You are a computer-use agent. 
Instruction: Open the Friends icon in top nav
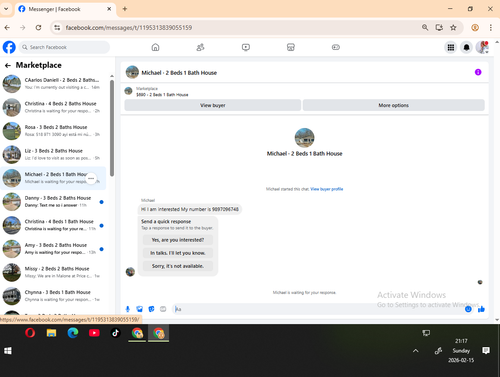click(x=200, y=47)
